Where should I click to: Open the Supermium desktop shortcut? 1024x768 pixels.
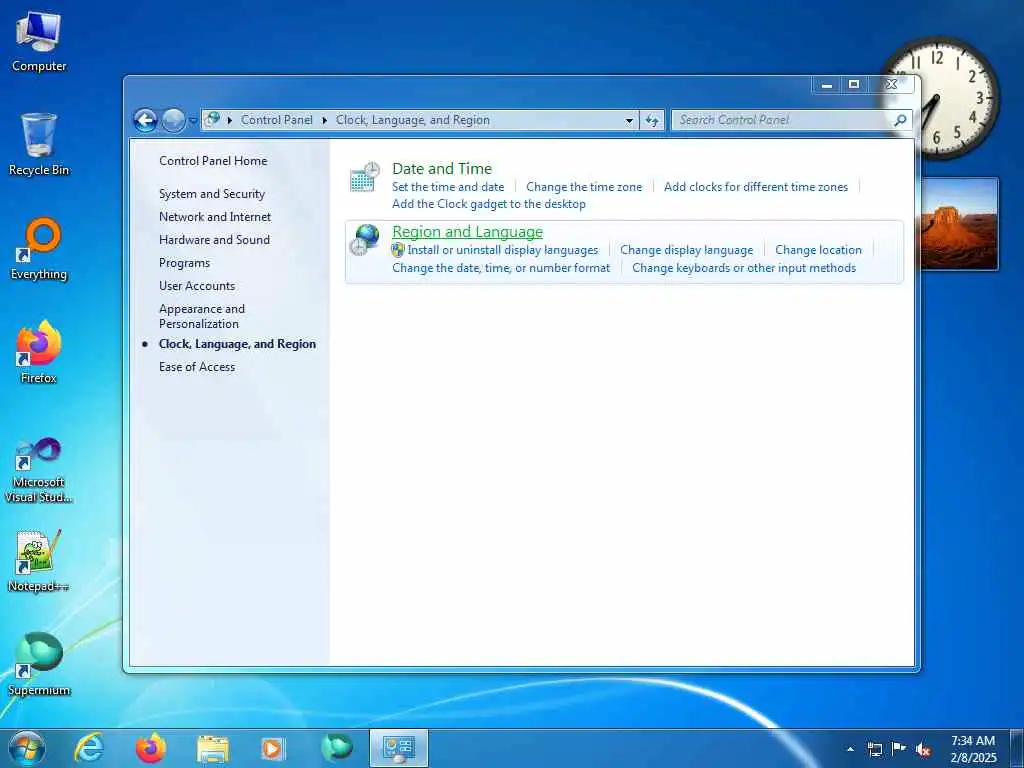pos(39,664)
